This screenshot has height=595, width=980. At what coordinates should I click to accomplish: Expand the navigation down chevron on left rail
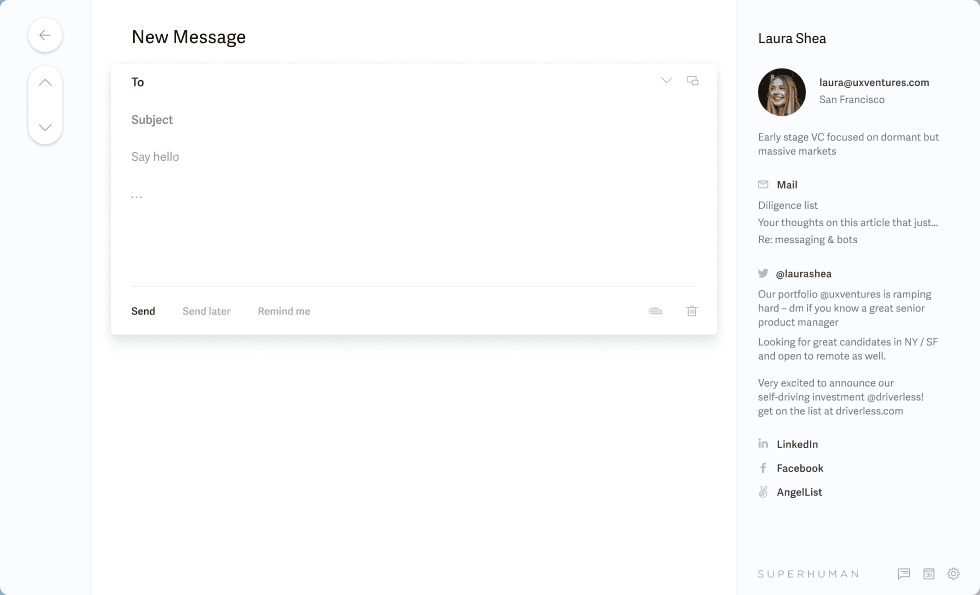(45, 127)
